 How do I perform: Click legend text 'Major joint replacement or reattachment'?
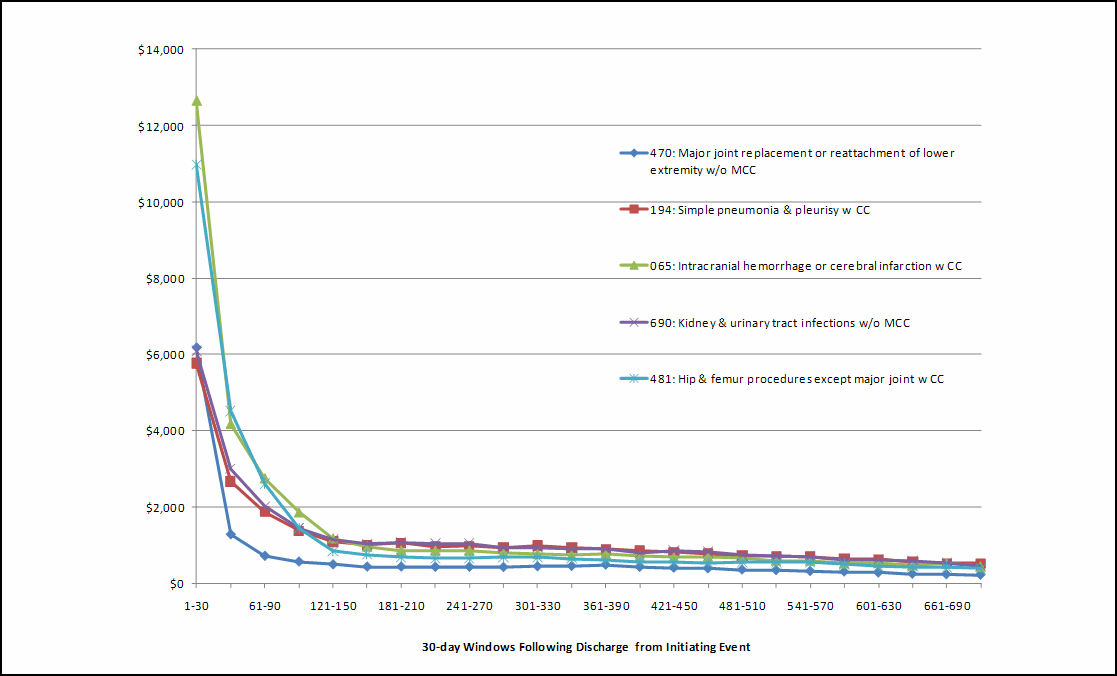802,153
